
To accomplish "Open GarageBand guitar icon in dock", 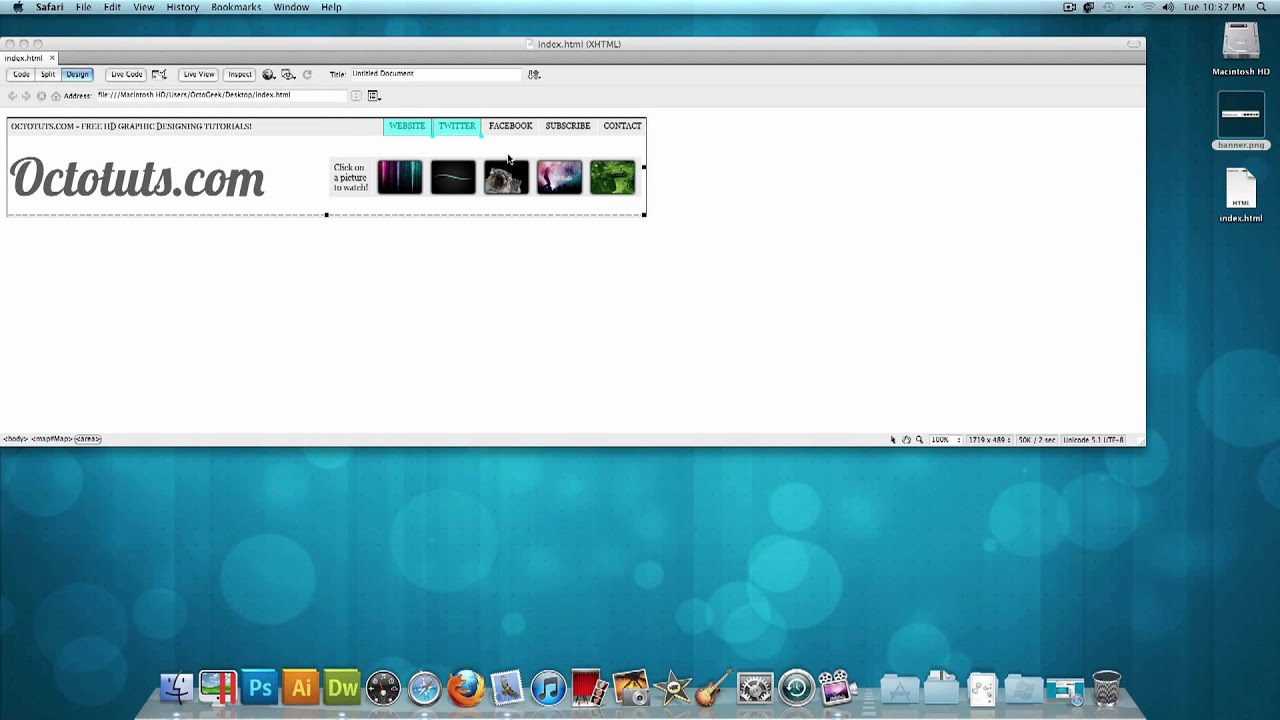I will [x=713, y=688].
